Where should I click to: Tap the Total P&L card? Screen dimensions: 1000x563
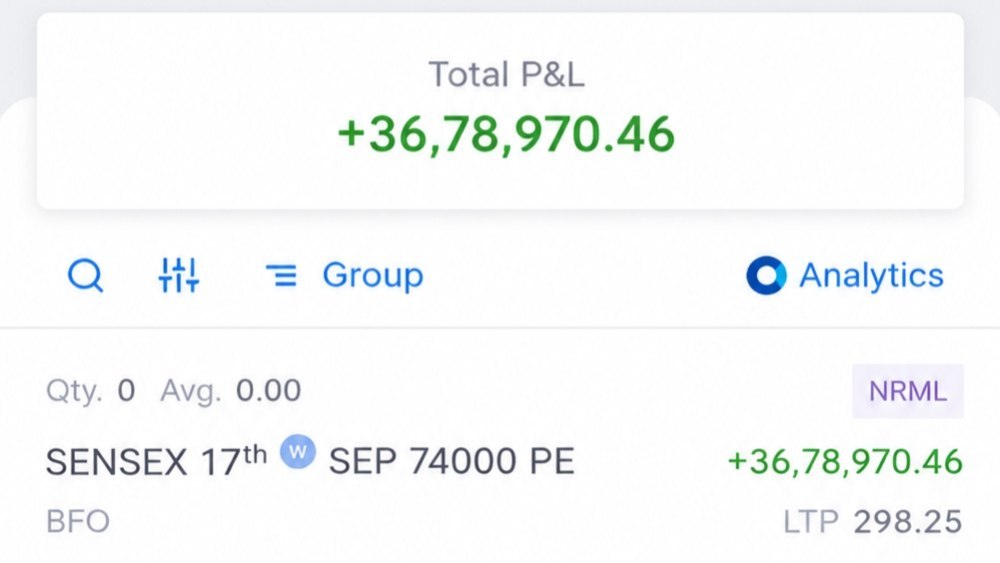501,110
